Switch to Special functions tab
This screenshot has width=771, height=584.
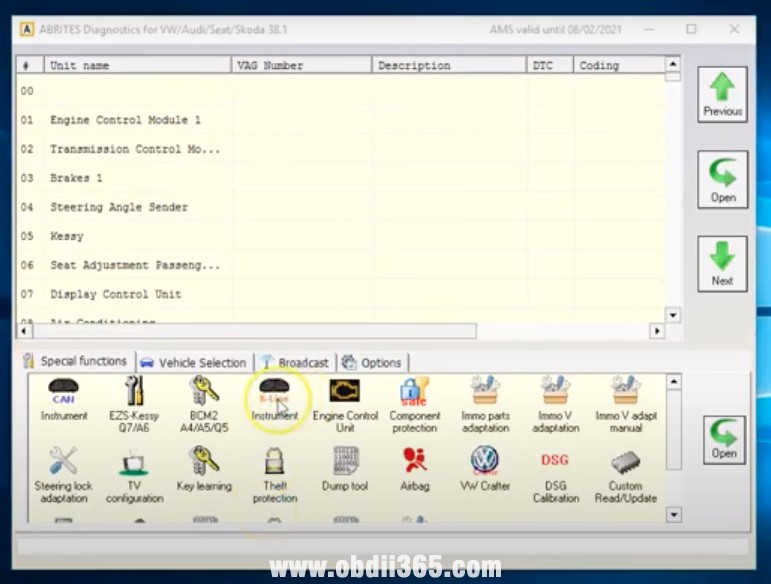point(75,361)
